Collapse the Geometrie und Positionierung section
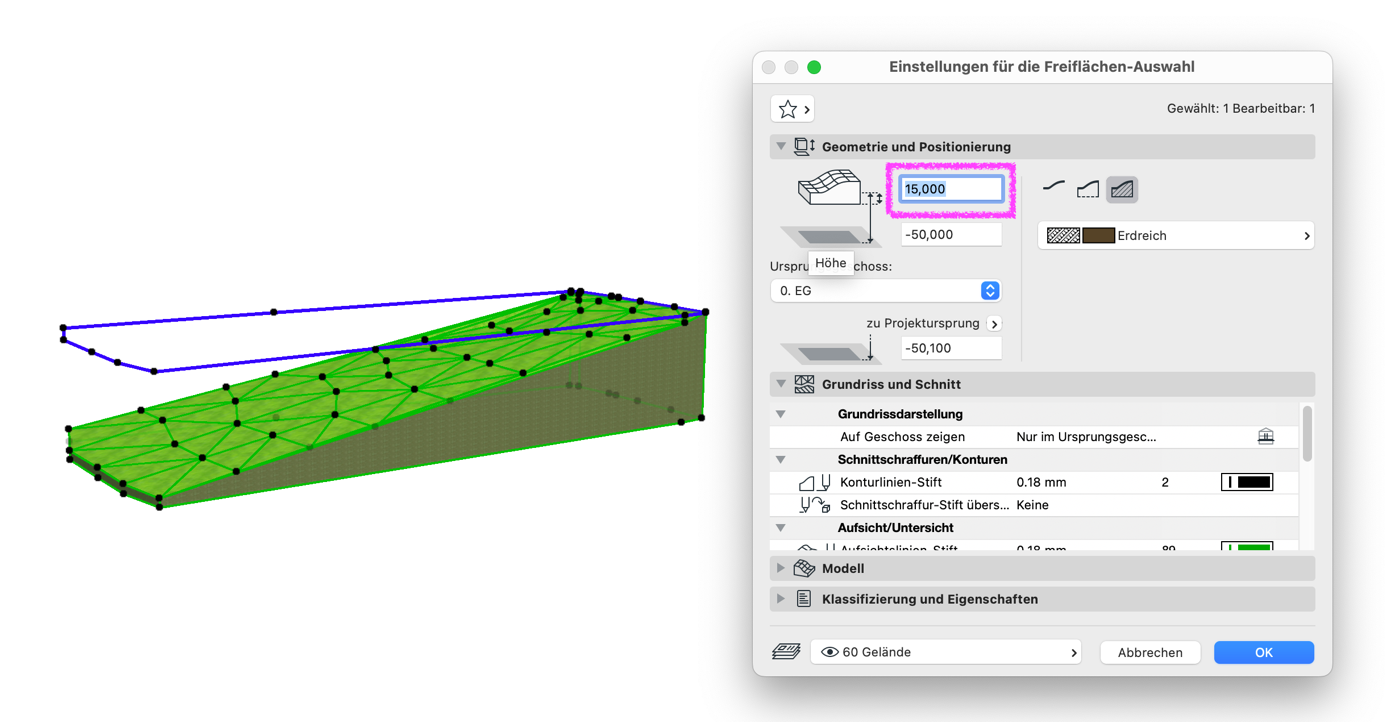Viewport: 1385px width, 722px height. [781, 147]
